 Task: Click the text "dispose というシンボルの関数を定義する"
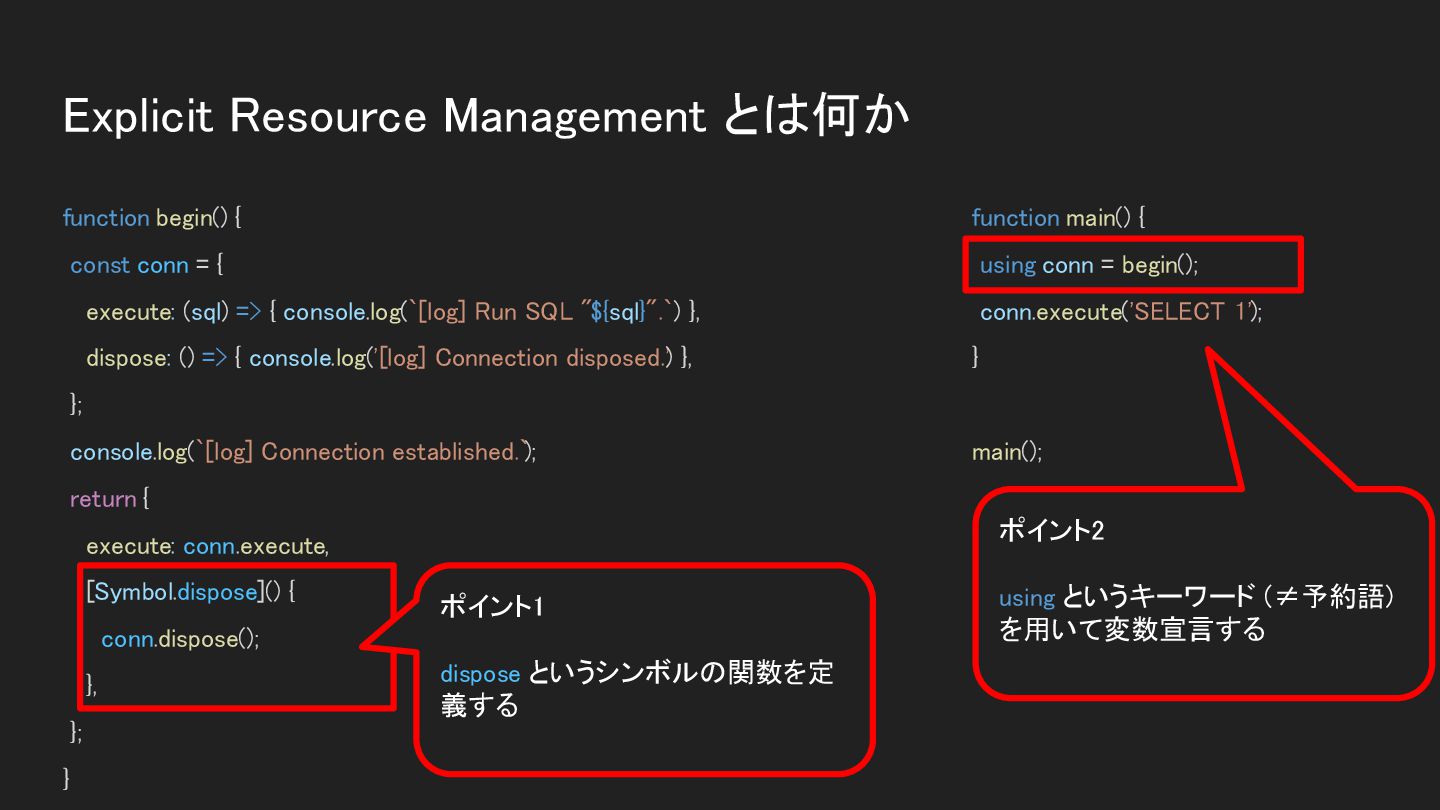[637, 689]
